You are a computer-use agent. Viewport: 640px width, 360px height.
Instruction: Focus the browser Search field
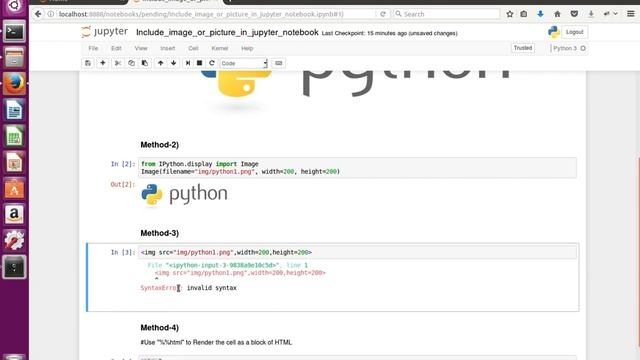[447, 14]
